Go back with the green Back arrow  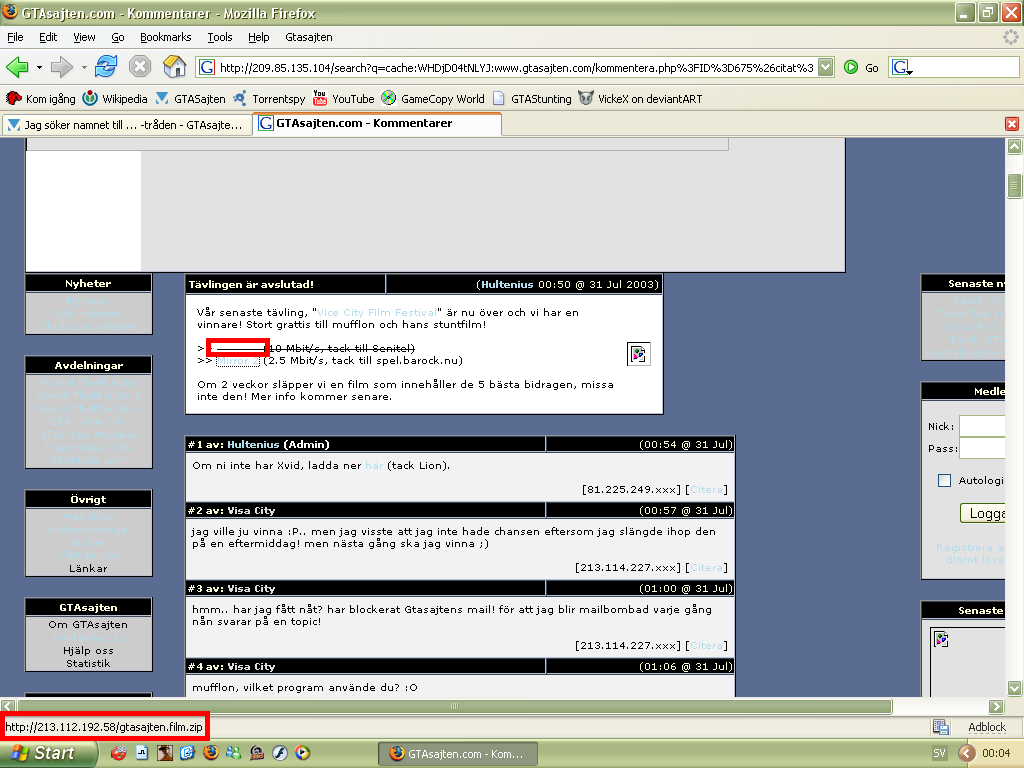point(17,67)
